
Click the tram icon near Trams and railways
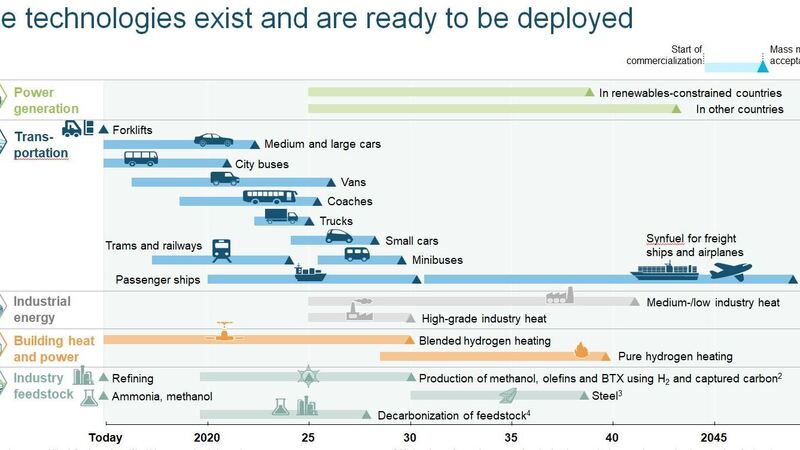coord(221,251)
